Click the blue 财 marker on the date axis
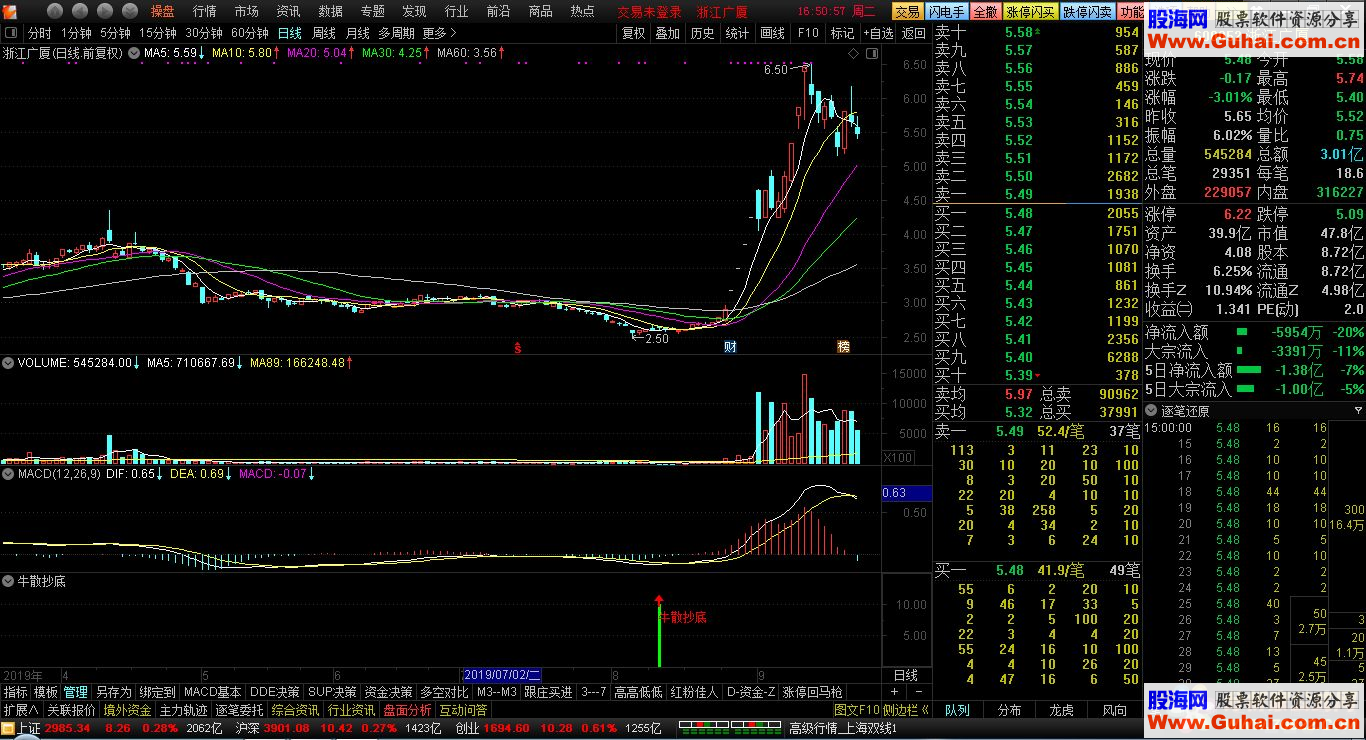Image resolution: width=1366 pixels, height=740 pixels. [x=731, y=348]
